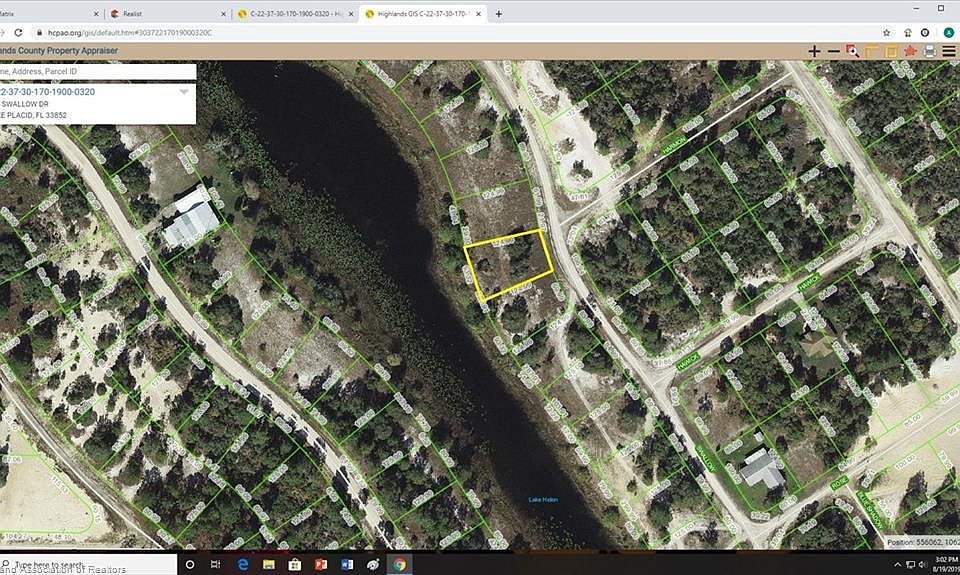Zoom in the map with plus icon

tap(814, 51)
